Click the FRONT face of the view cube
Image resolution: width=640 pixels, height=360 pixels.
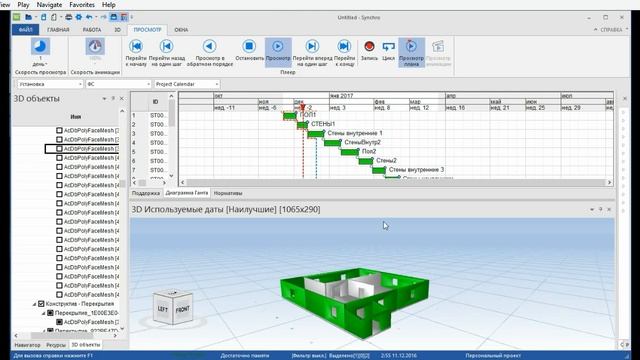pos(182,310)
